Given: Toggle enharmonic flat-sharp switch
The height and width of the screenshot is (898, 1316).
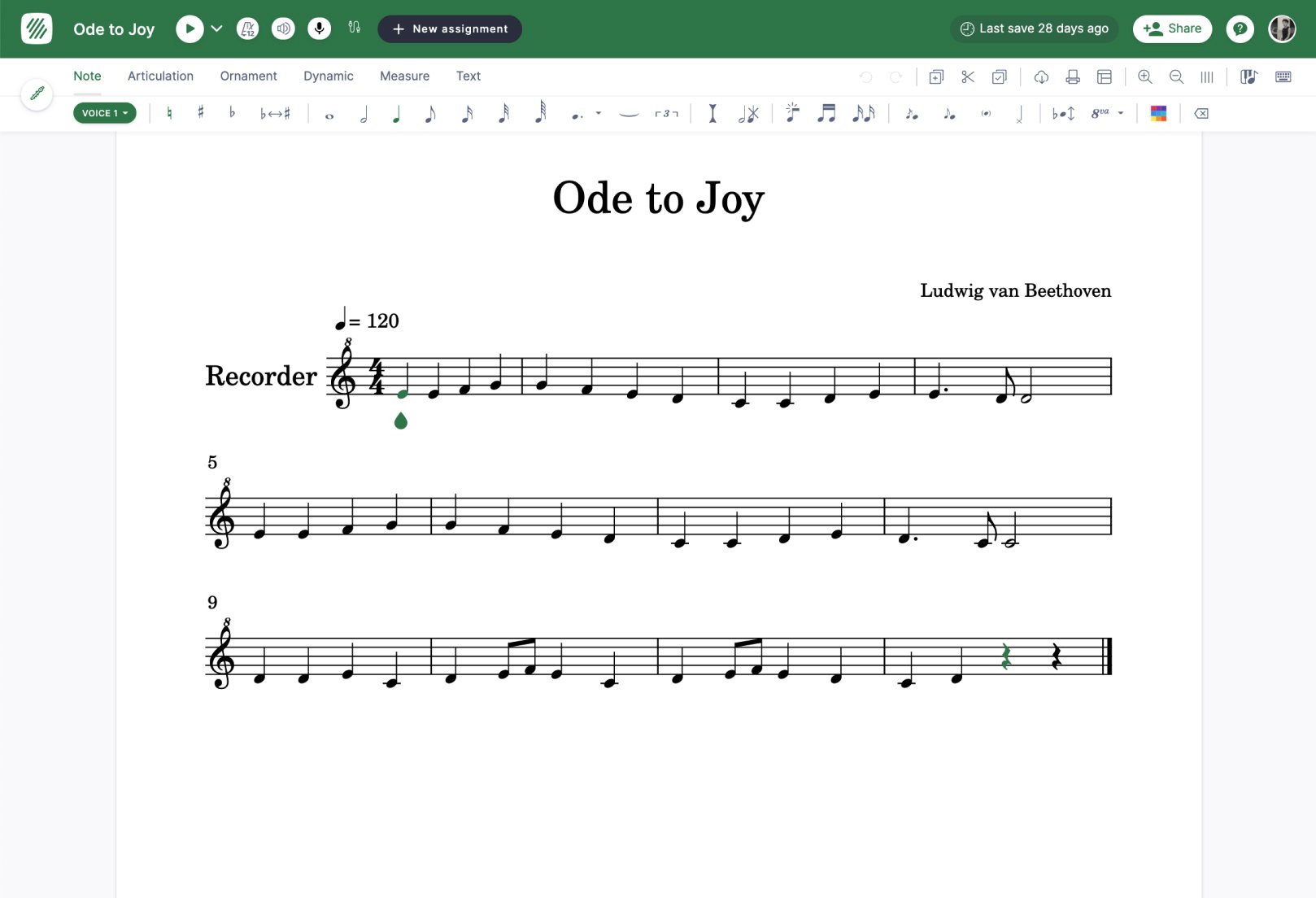Looking at the screenshot, I should [x=275, y=114].
